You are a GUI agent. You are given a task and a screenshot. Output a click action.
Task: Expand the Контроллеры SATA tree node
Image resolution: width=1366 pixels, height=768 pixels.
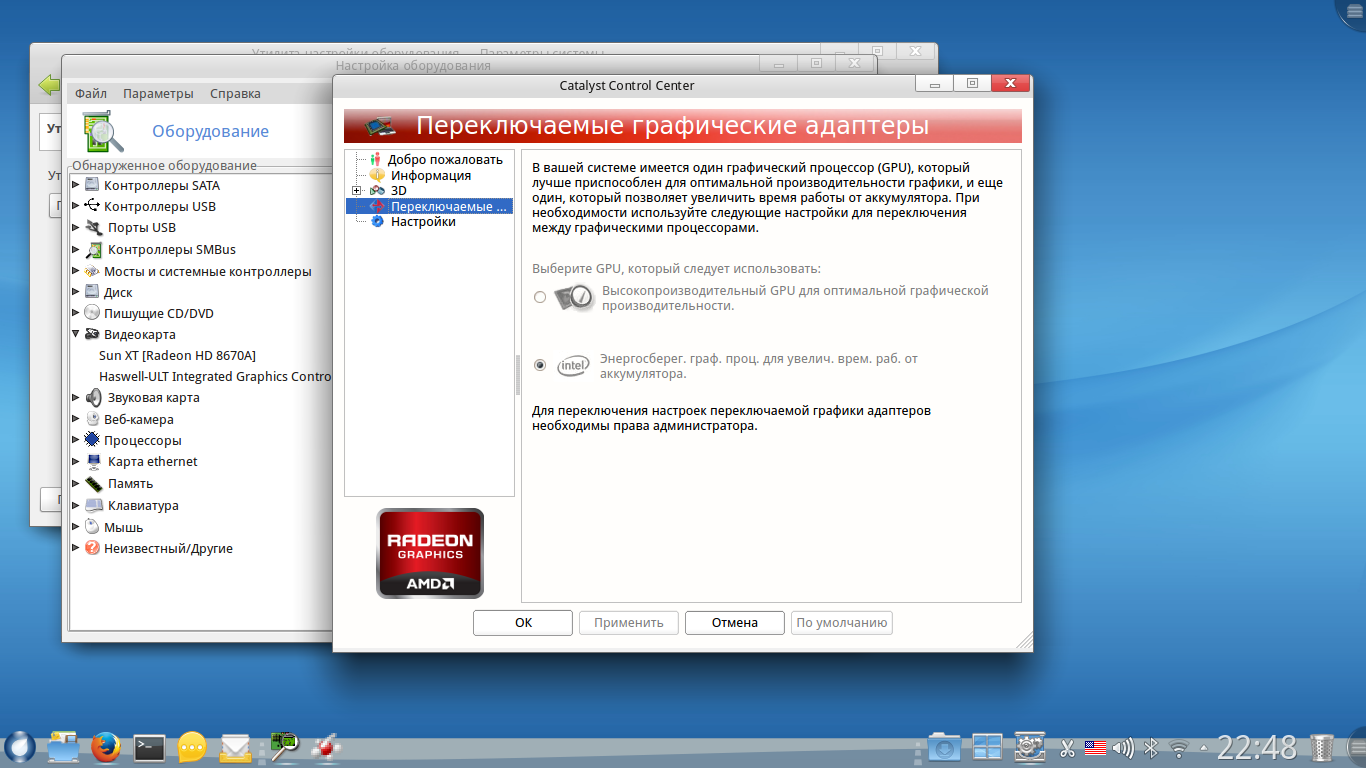tap(76, 185)
